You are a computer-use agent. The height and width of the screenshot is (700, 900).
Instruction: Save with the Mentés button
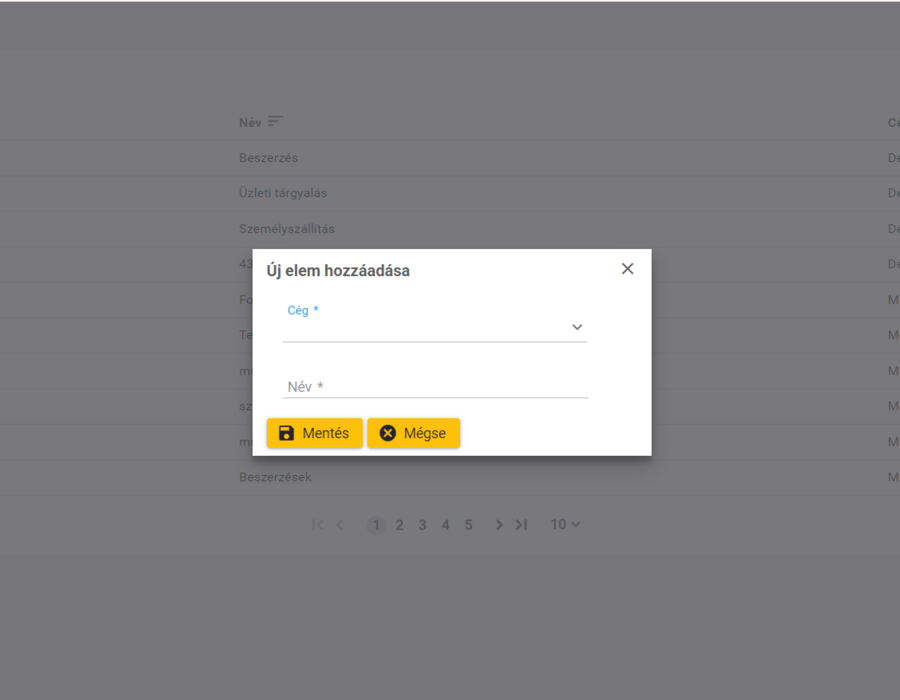coord(315,433)
